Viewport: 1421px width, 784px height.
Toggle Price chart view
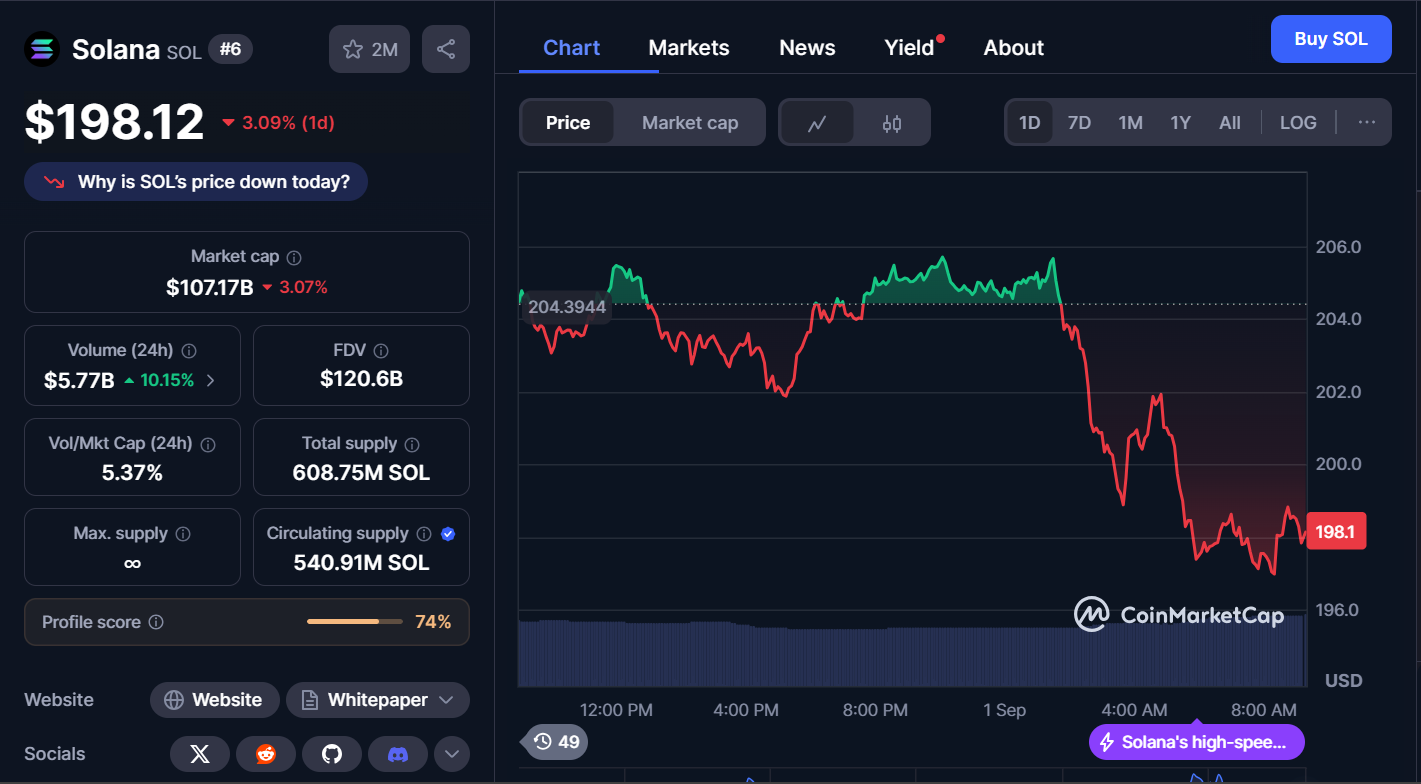tap(568, 123)
